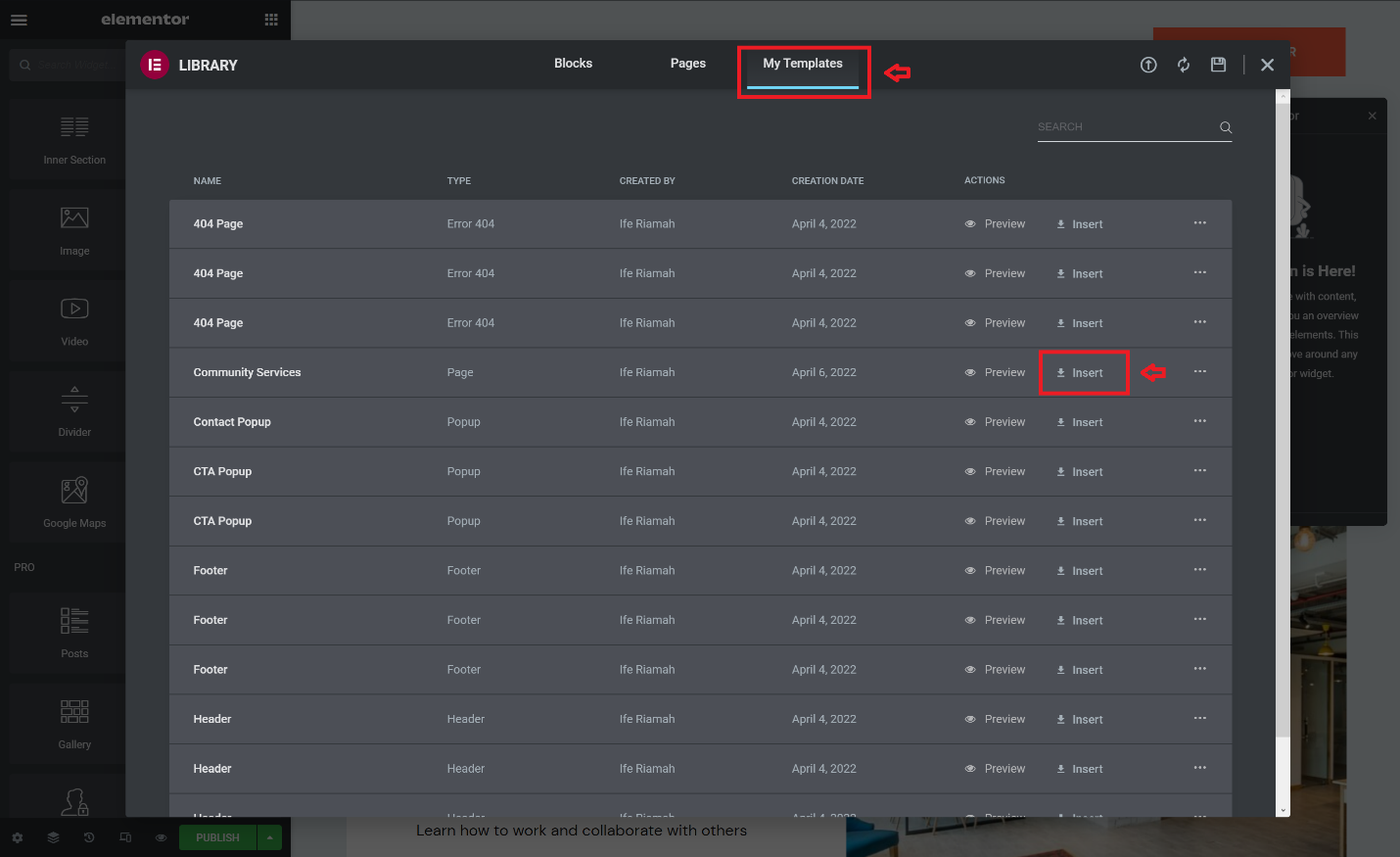Toggle the preview eye icon in bottom bar
1400x857 pixels.
162,837
